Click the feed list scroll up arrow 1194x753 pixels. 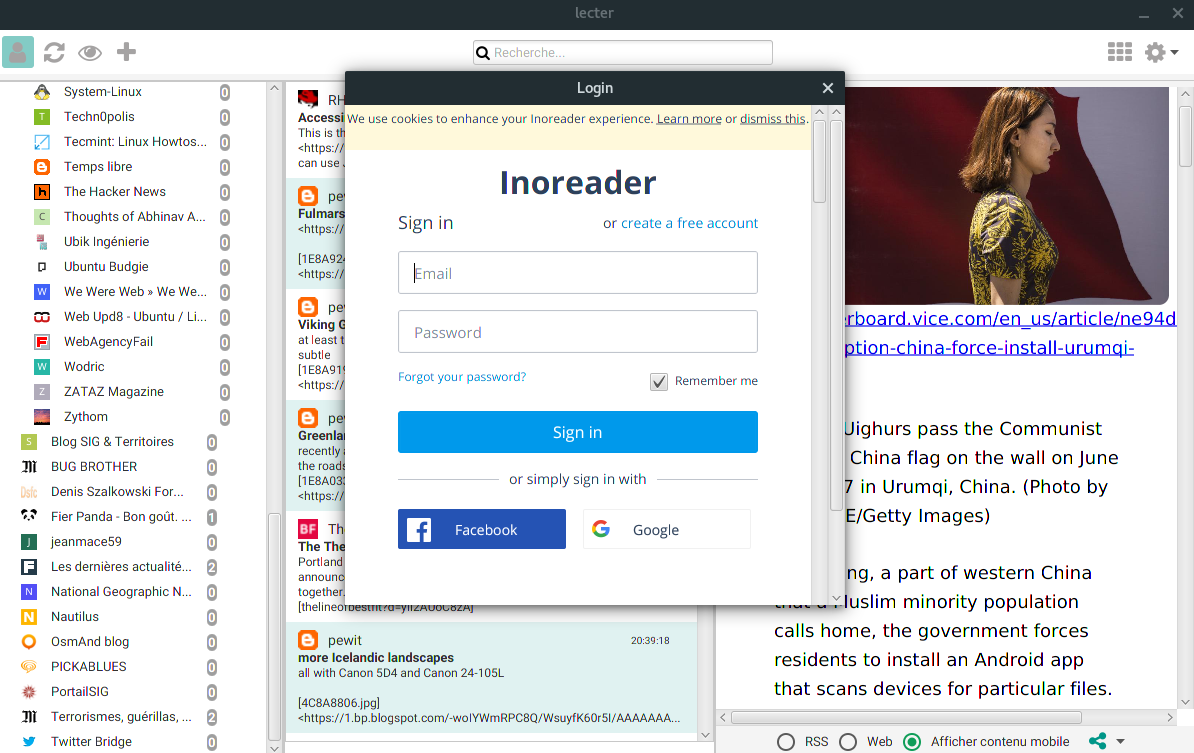(274, 88)
